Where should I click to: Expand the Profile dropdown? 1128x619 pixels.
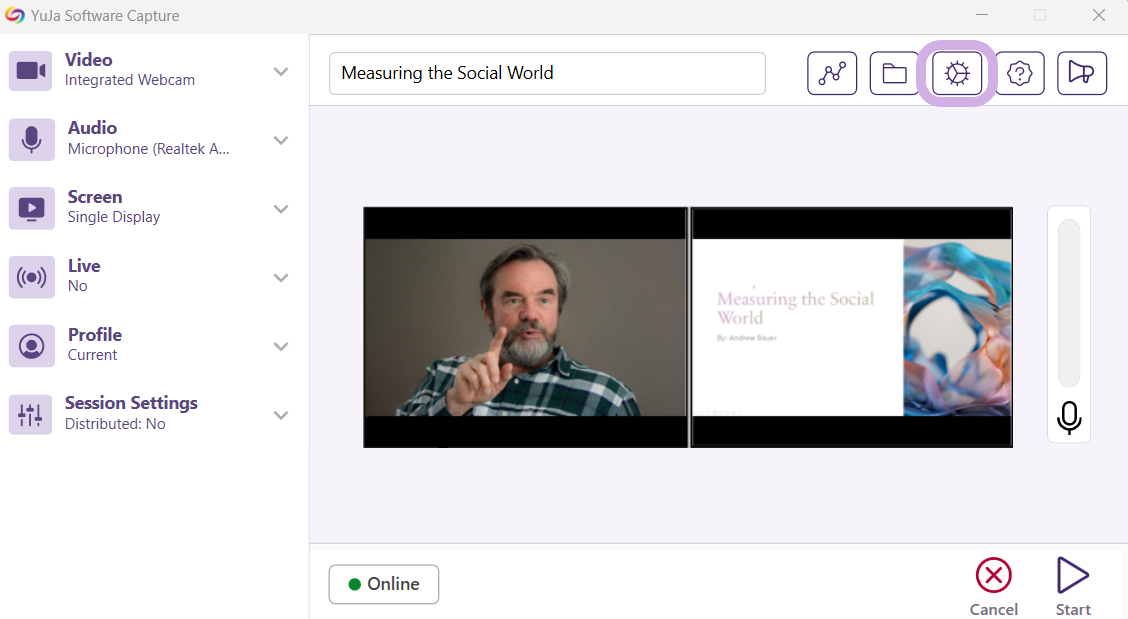click(281, 346)
